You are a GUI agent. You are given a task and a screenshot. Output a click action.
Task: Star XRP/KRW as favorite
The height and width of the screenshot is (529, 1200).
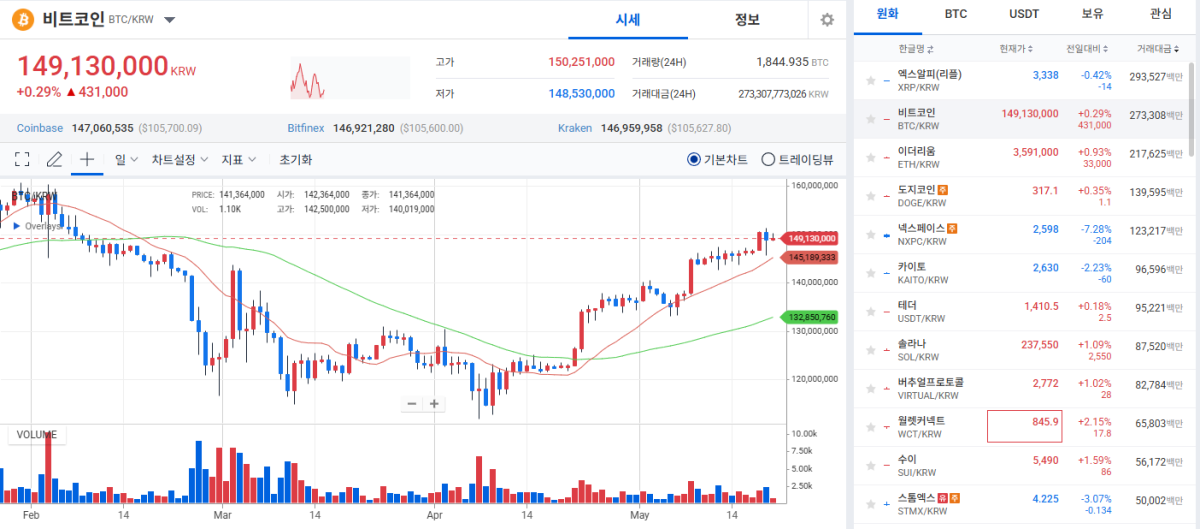[872, 81]
